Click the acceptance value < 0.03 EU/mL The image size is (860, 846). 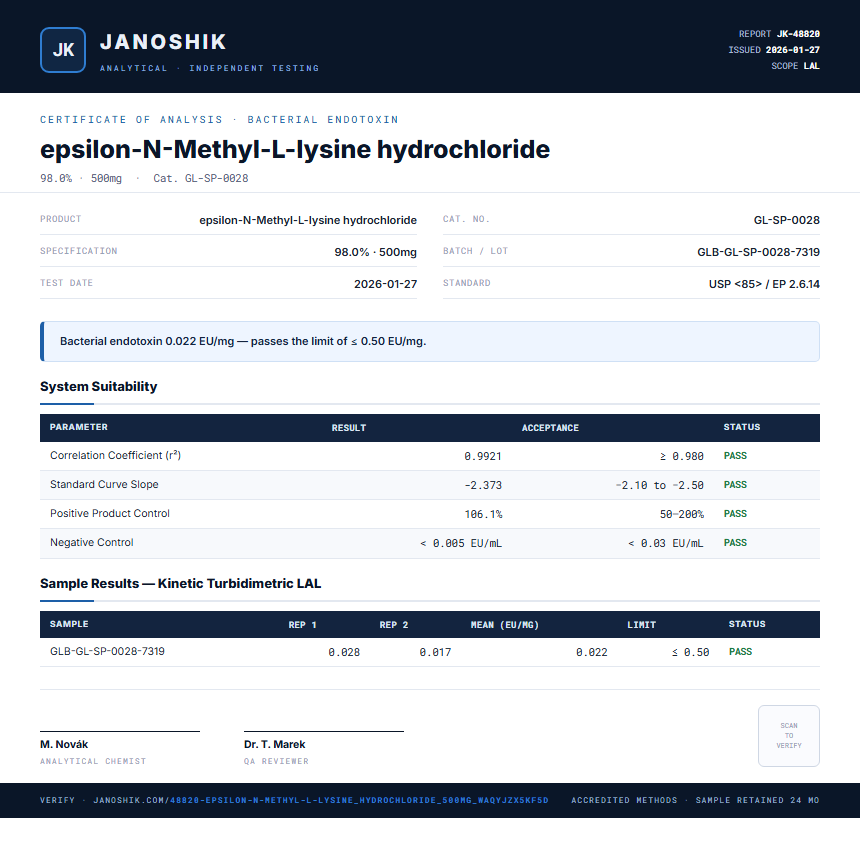pyautogui.click(x=665, y=544)
